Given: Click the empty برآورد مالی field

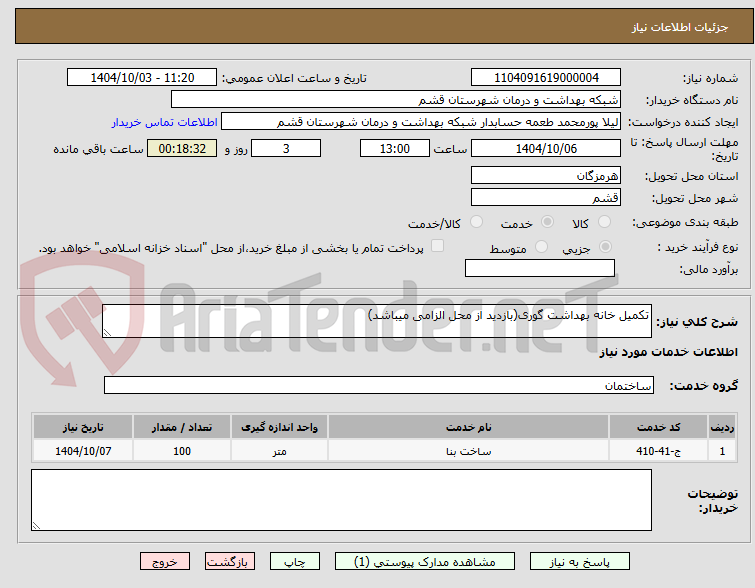Looking at the screenshot, I should pos(540,268).
